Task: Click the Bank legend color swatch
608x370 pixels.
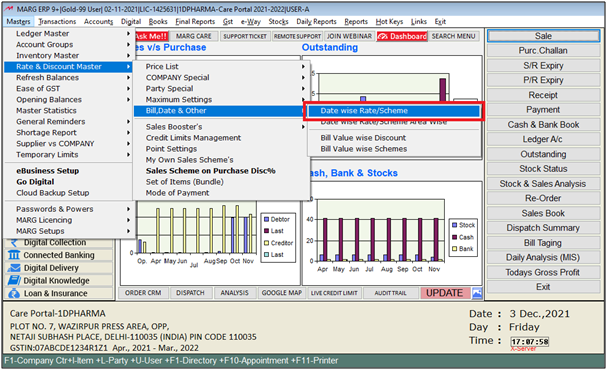Action: 454,249
